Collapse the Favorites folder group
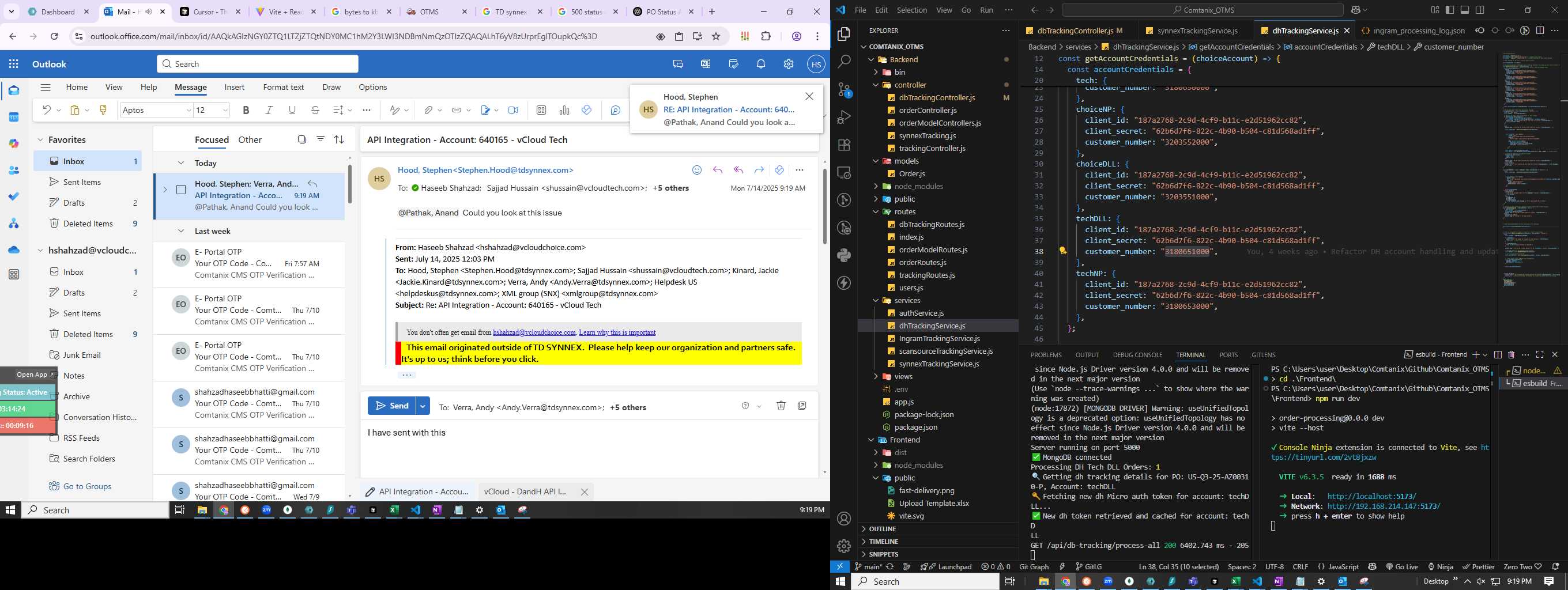The height and width of the screenshot is (590, 1568). (x=41, y=140)
